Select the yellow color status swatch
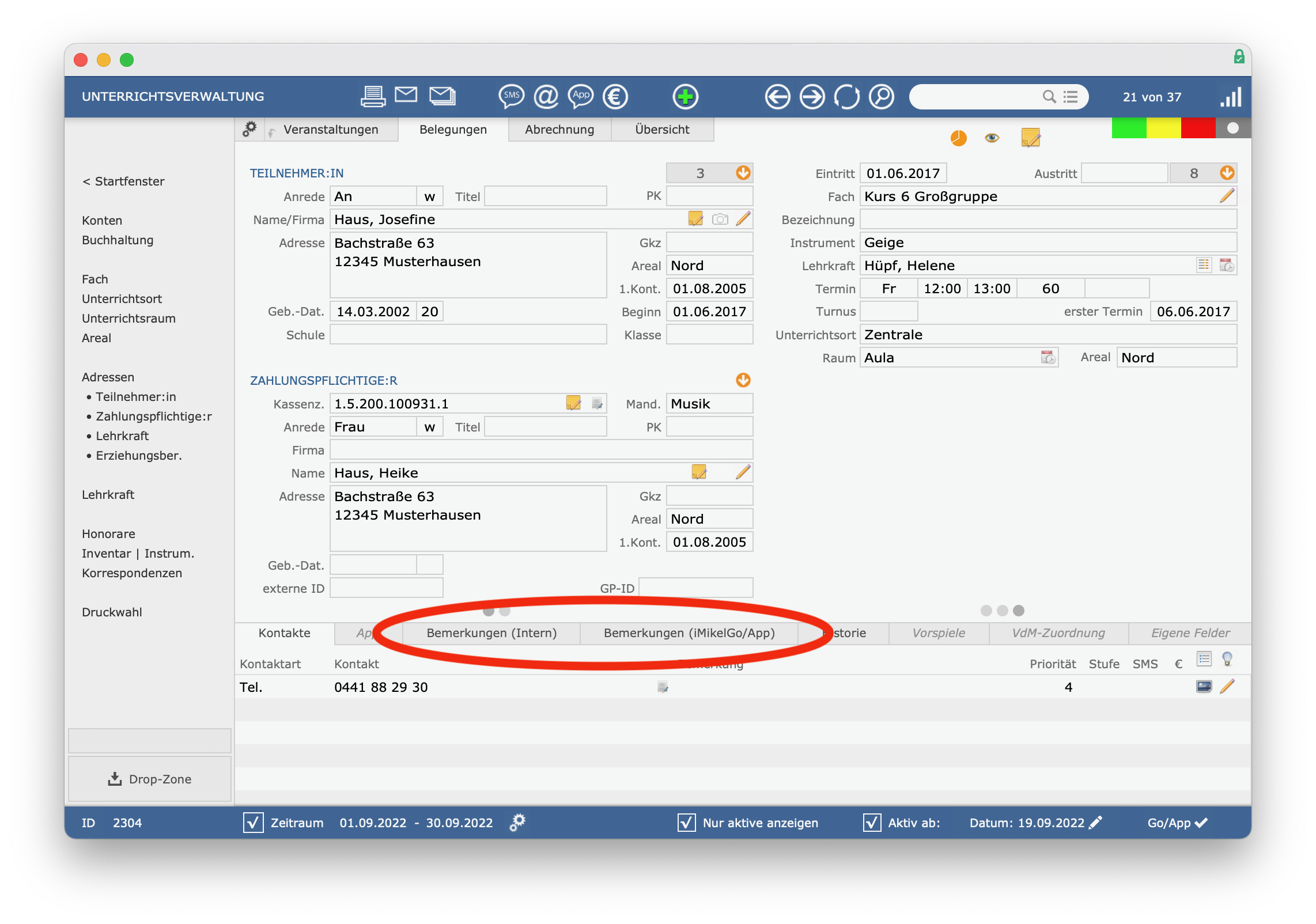 click(1163, 128)
